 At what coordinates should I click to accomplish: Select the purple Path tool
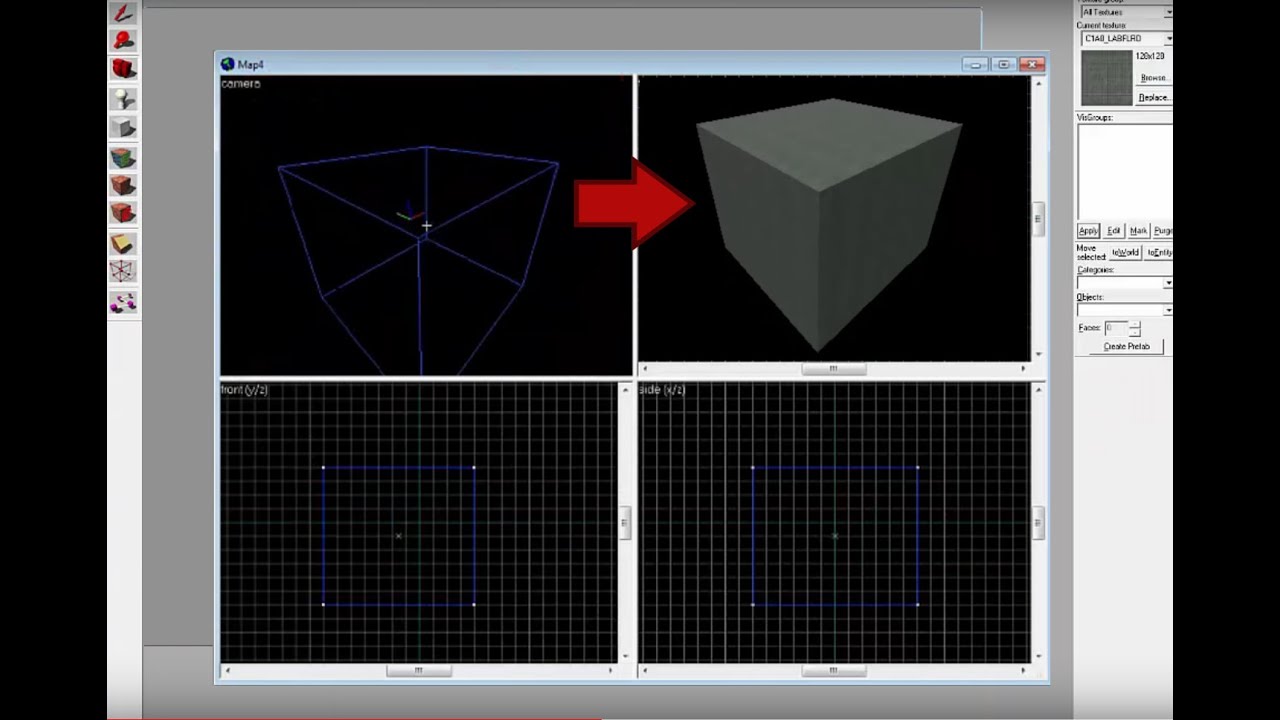click(x=123, y=302)
